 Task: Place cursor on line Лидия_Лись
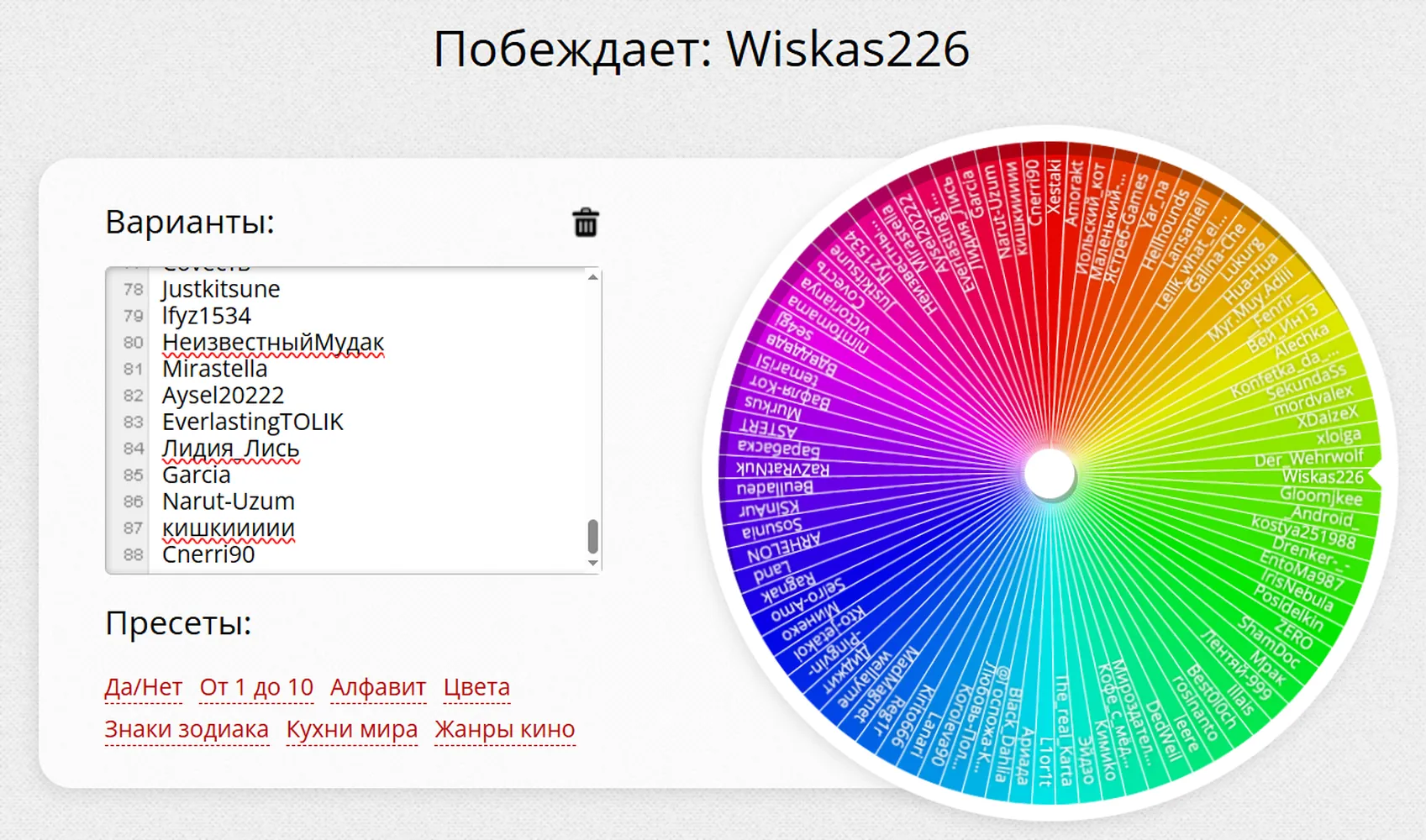coord(230,449)
